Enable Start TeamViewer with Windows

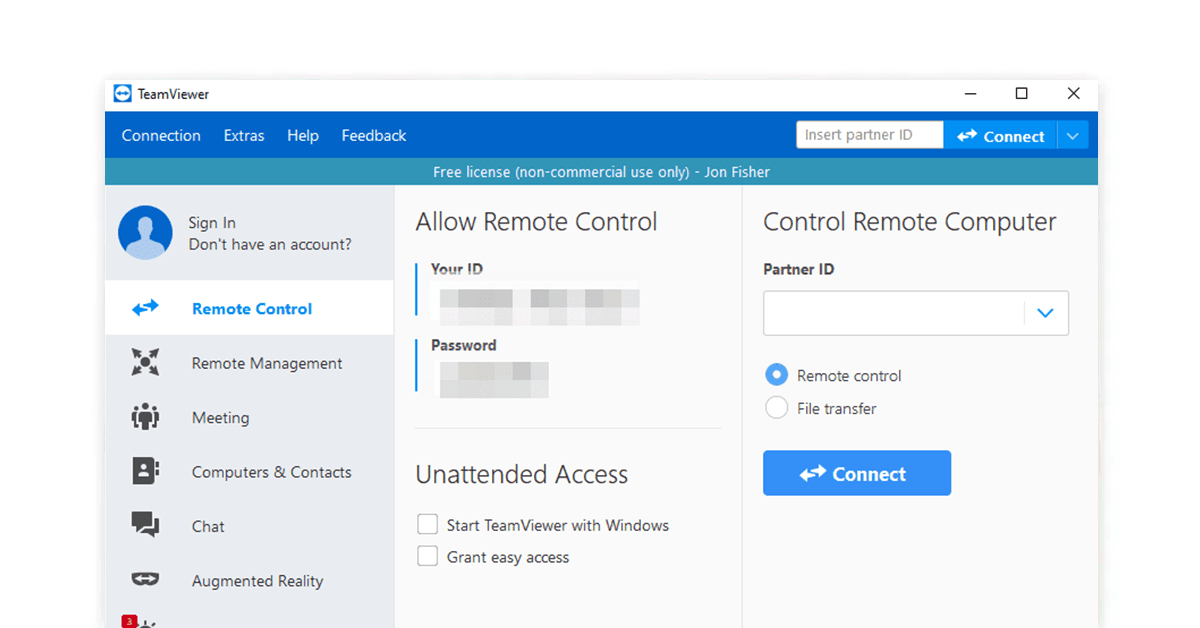pos(428,524)
